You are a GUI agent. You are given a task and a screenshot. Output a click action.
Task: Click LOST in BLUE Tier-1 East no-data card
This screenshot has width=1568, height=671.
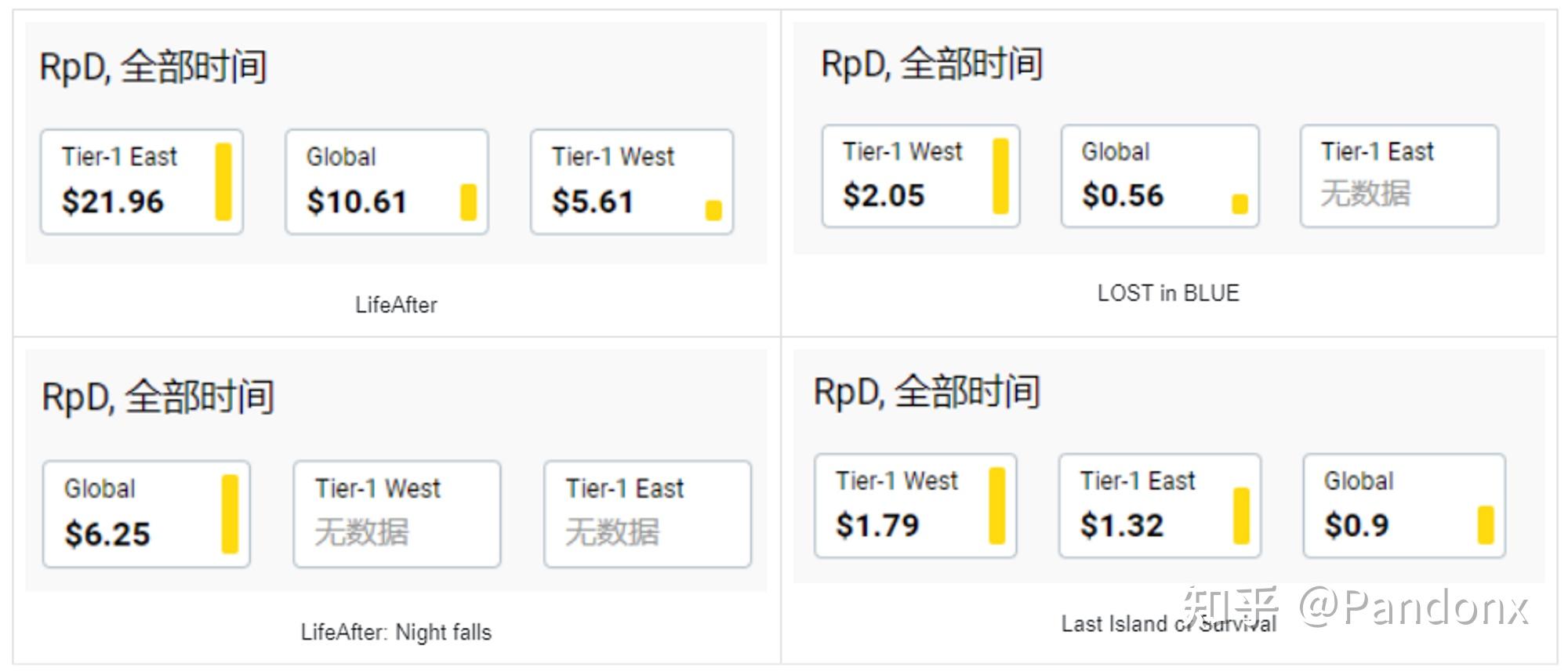pyautogui.click(x=1399, y=176)
